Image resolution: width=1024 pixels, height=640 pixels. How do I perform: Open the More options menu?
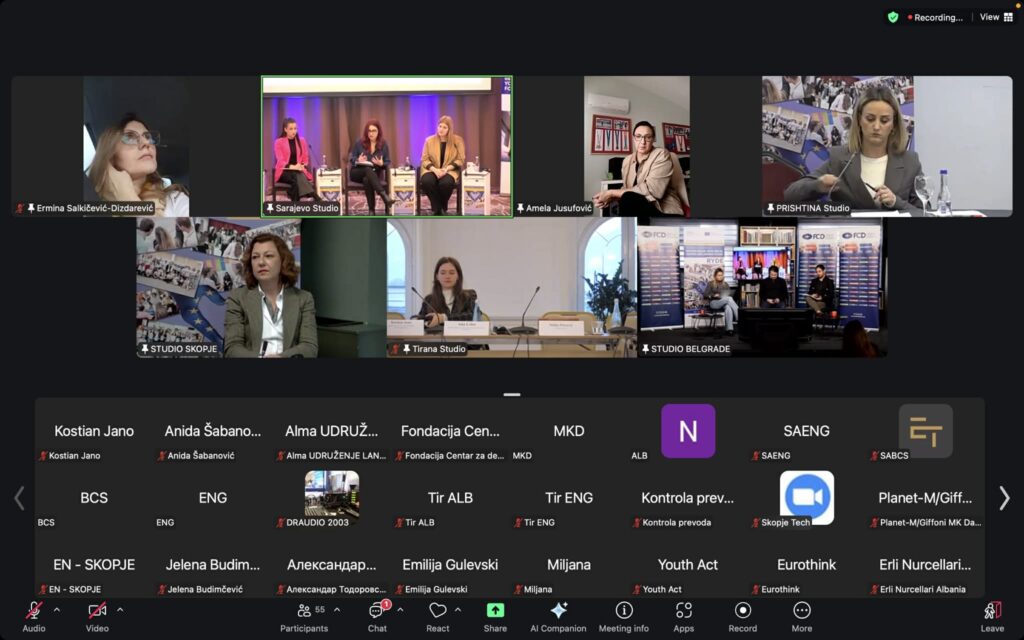coord(802,615)
